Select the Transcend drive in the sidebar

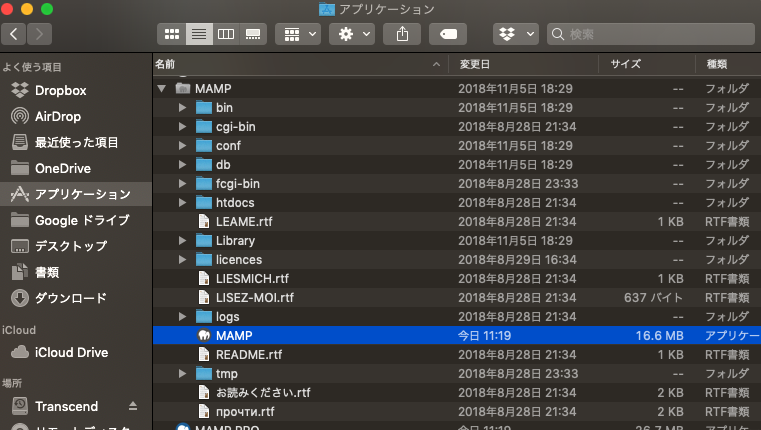[66, 406]
